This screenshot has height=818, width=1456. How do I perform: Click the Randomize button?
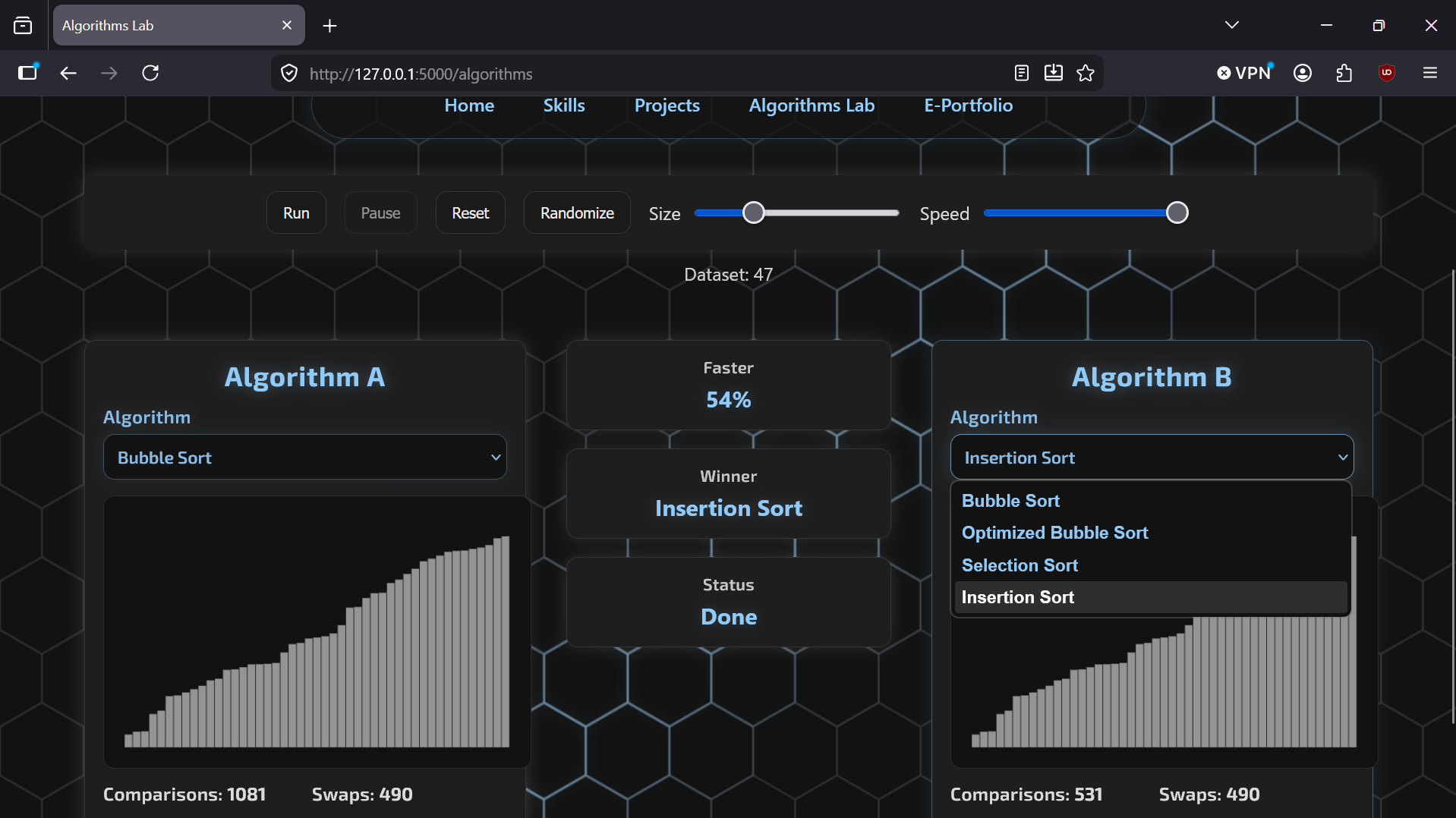click(577, 212)
